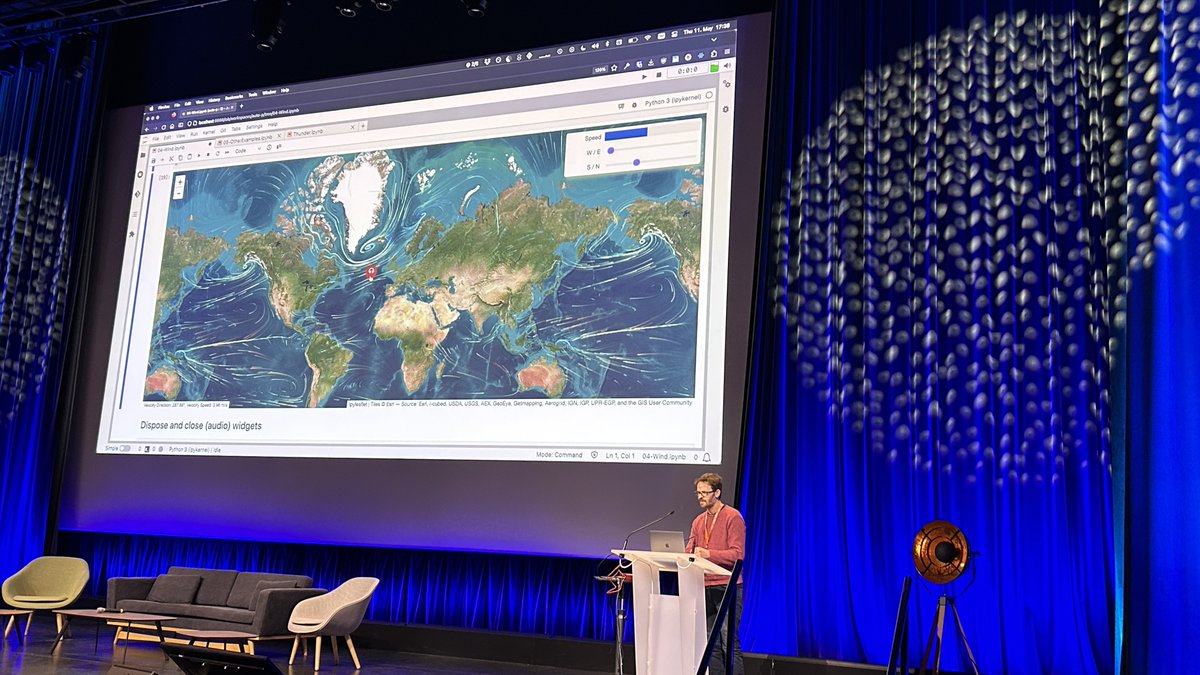This screenshot has width=1200, height=675.
Task: Click the Ln 1, Col 1 status text
Action: click(618, 455)
